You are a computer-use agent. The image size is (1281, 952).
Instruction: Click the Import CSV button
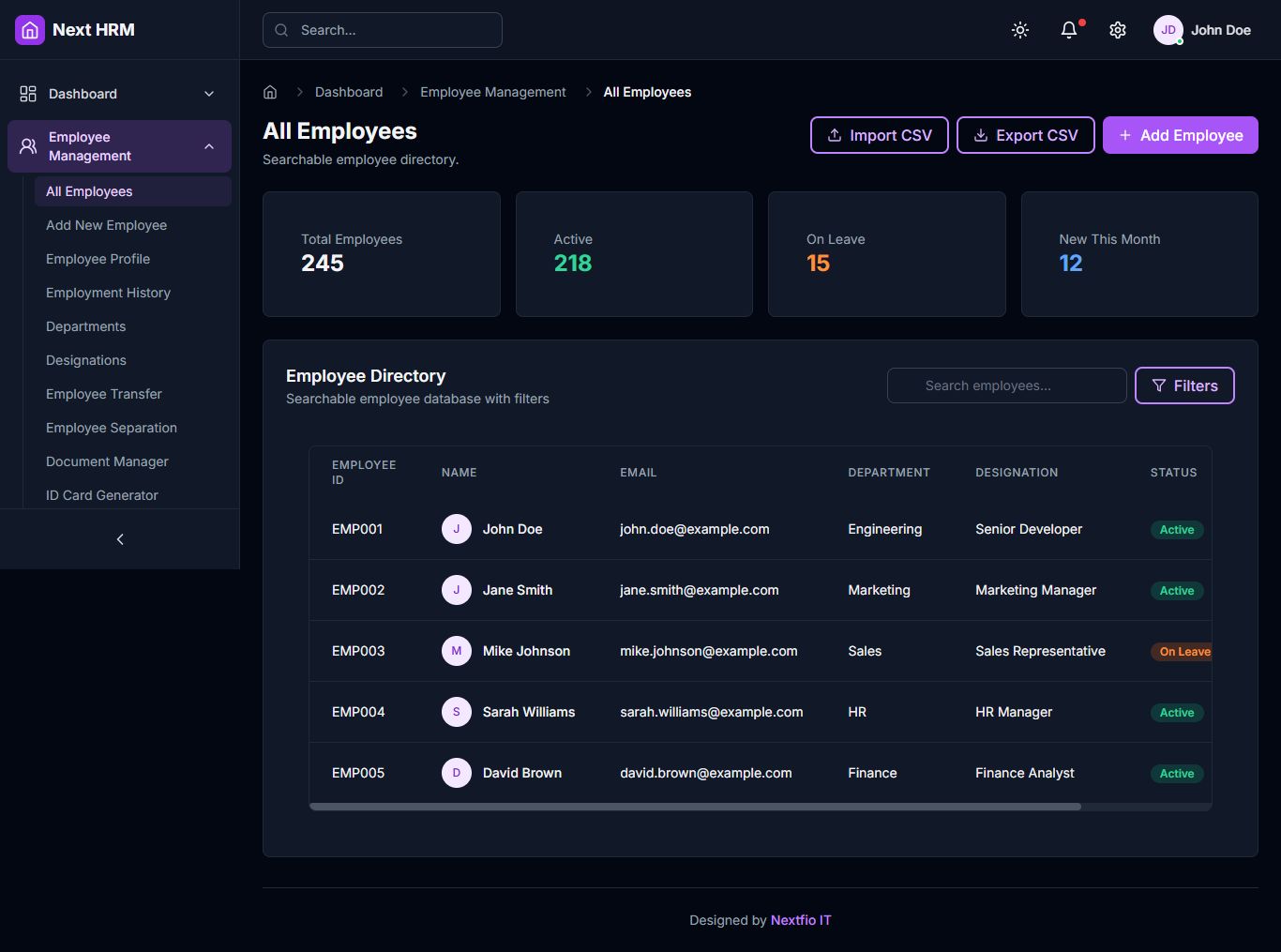point(879,135)
